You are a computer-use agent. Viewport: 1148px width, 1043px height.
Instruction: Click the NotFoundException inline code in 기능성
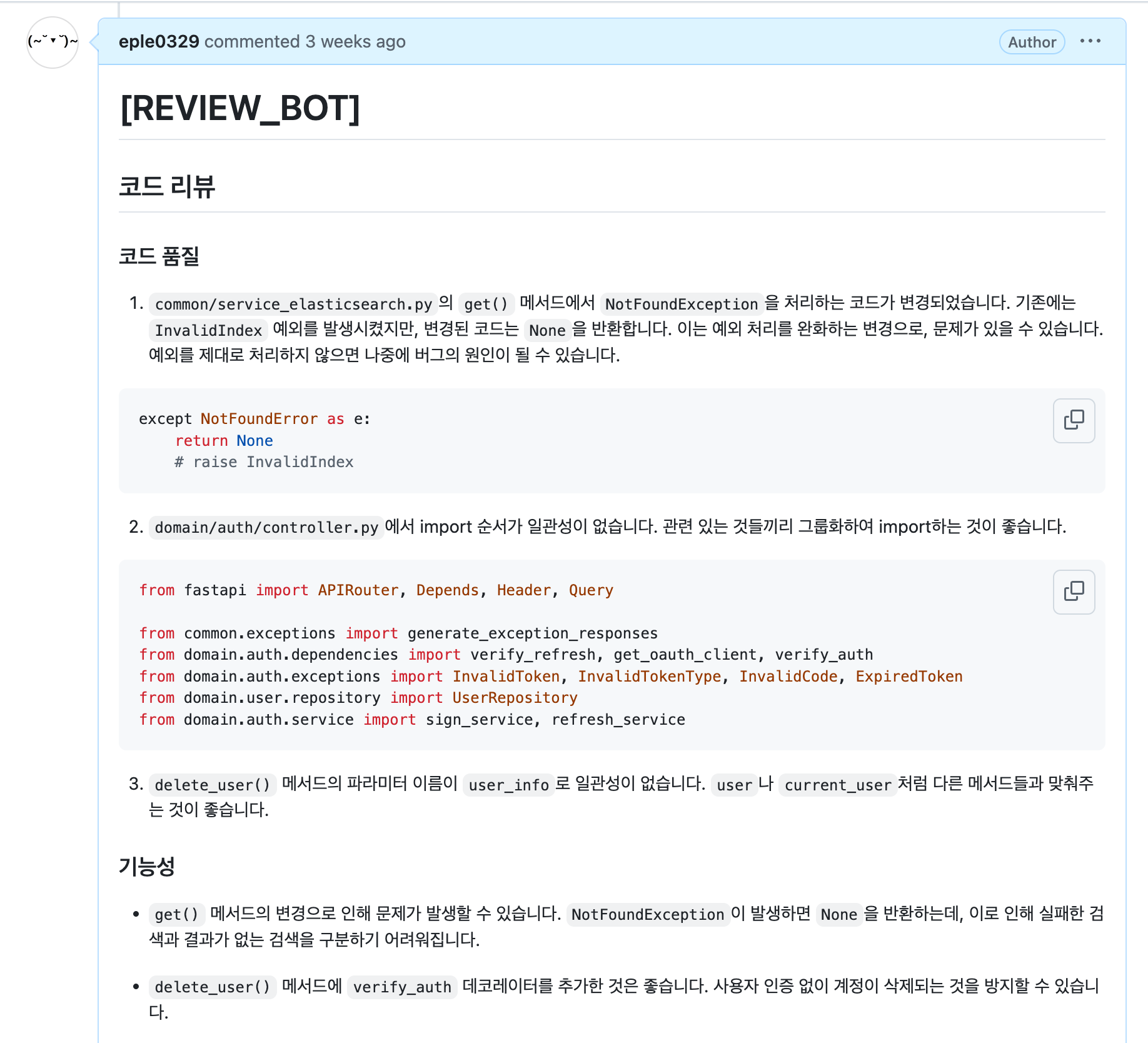(647, 914)
